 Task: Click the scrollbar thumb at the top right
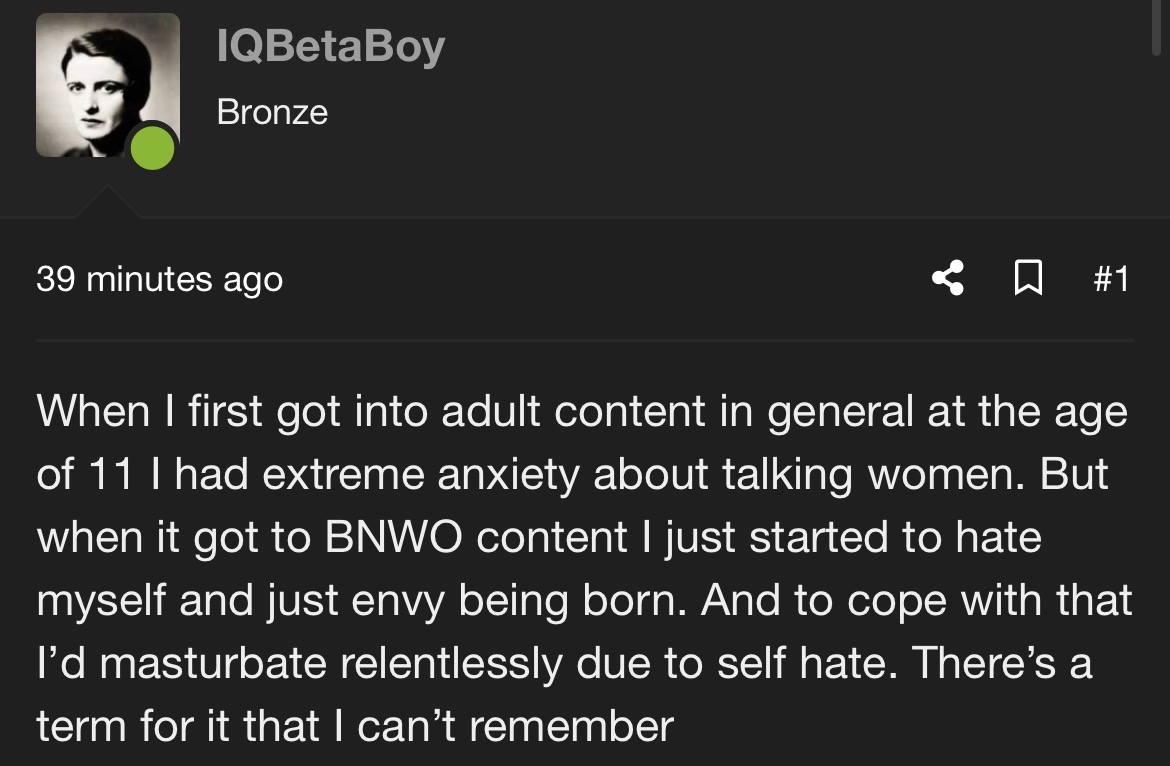pos(1156,27)
